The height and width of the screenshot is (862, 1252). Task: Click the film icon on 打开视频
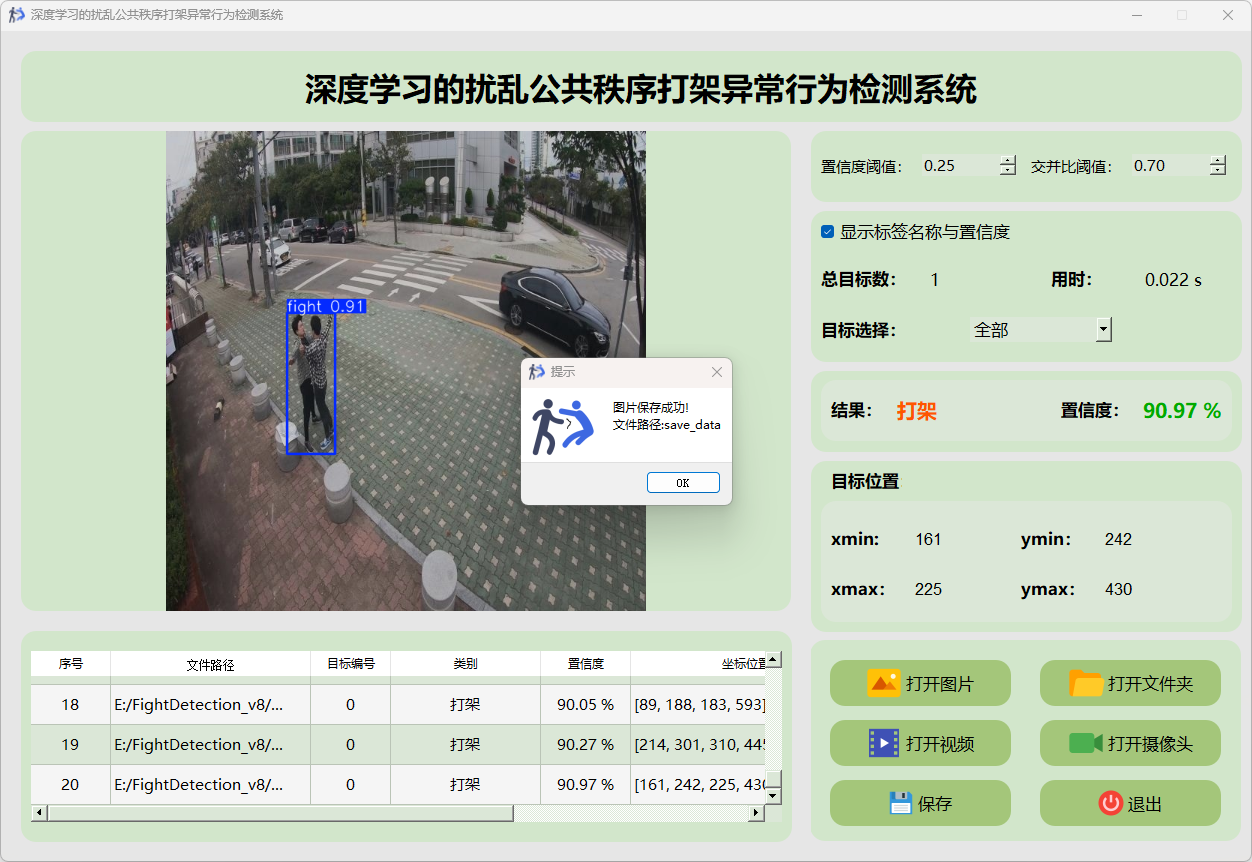tap(884, 743)
